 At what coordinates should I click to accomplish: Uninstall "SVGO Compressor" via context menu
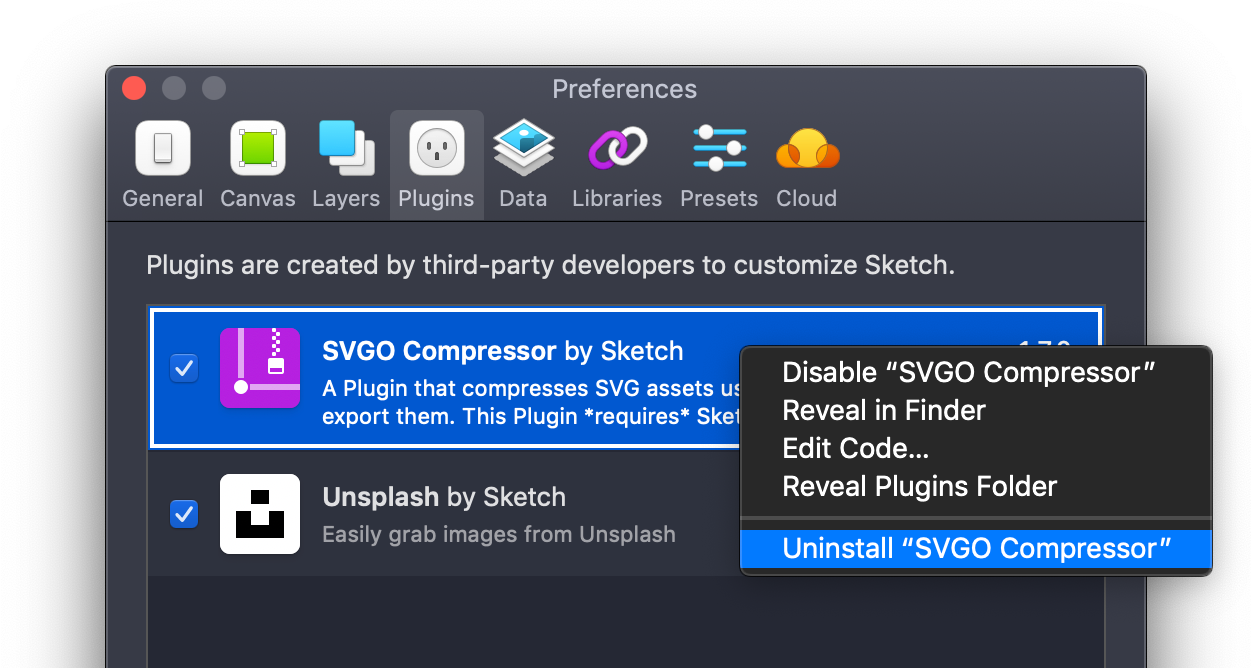click(976, 549)
